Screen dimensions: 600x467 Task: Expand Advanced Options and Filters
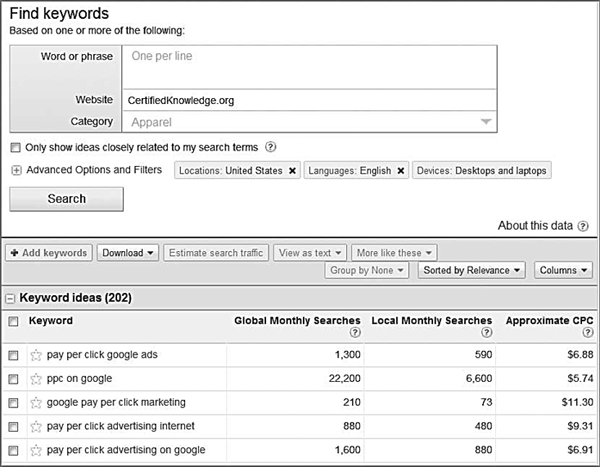point(16,170)
